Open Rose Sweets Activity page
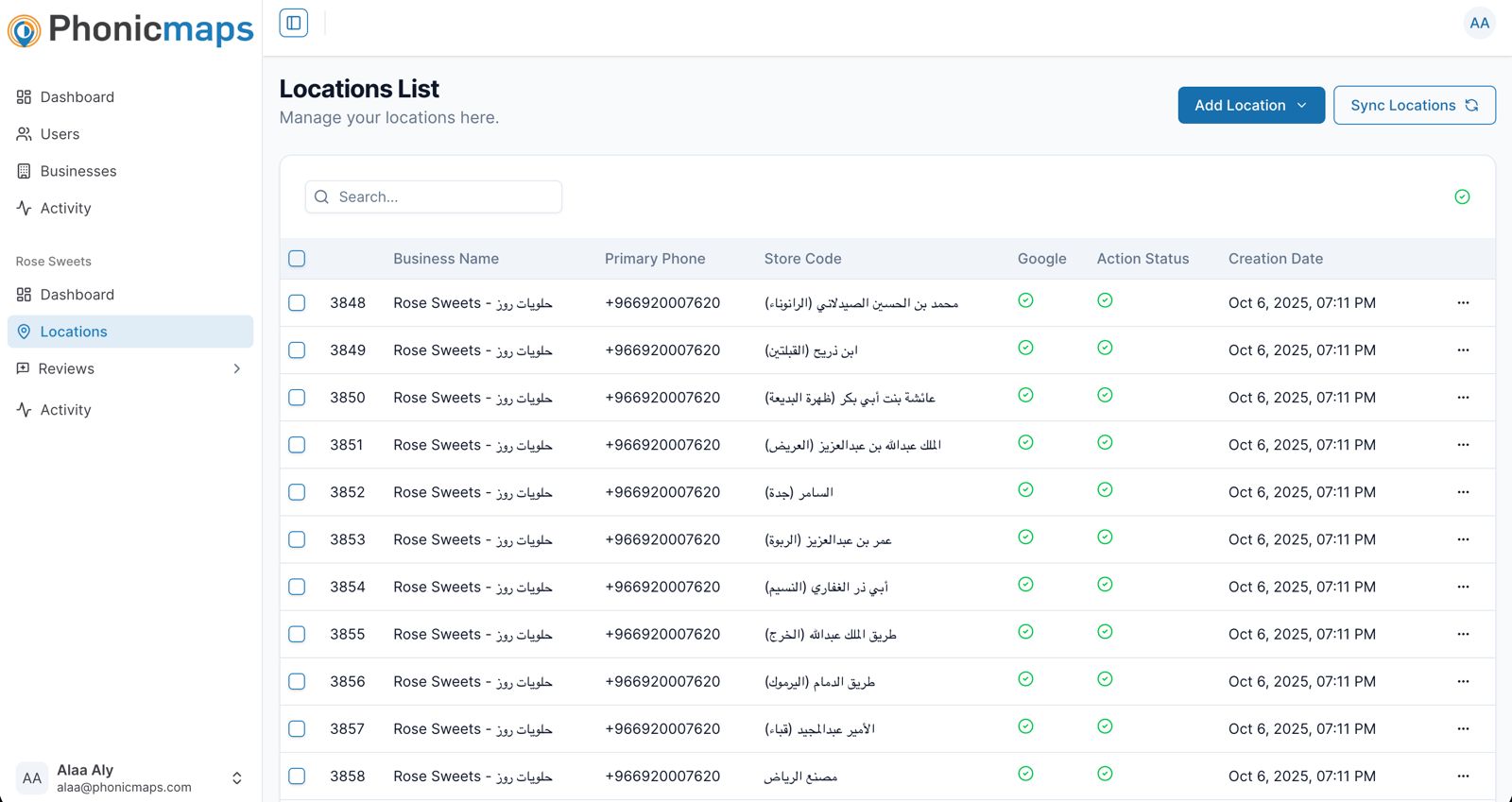Image resolution: width=1512 pixels, height=802 pixels. pos(65,410)
